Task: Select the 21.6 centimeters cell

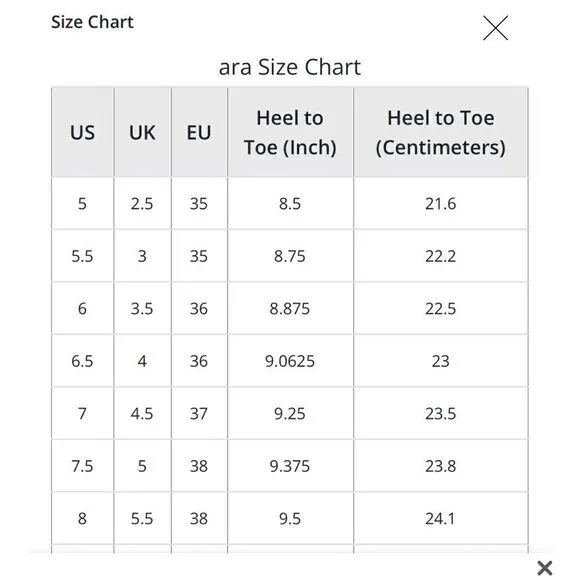Action: pos(441,203)
